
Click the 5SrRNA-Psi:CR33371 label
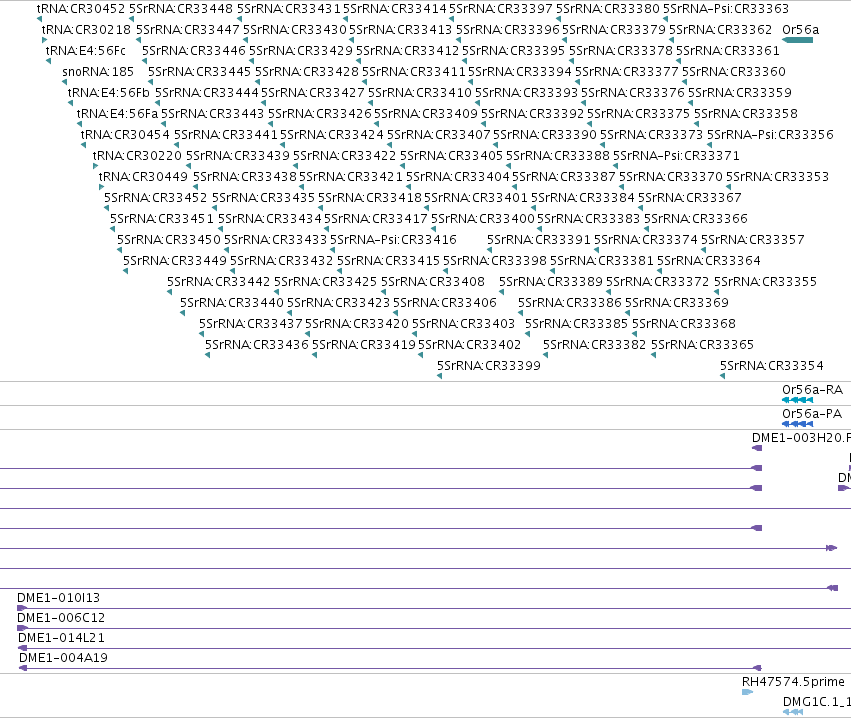tap(676, 156)
